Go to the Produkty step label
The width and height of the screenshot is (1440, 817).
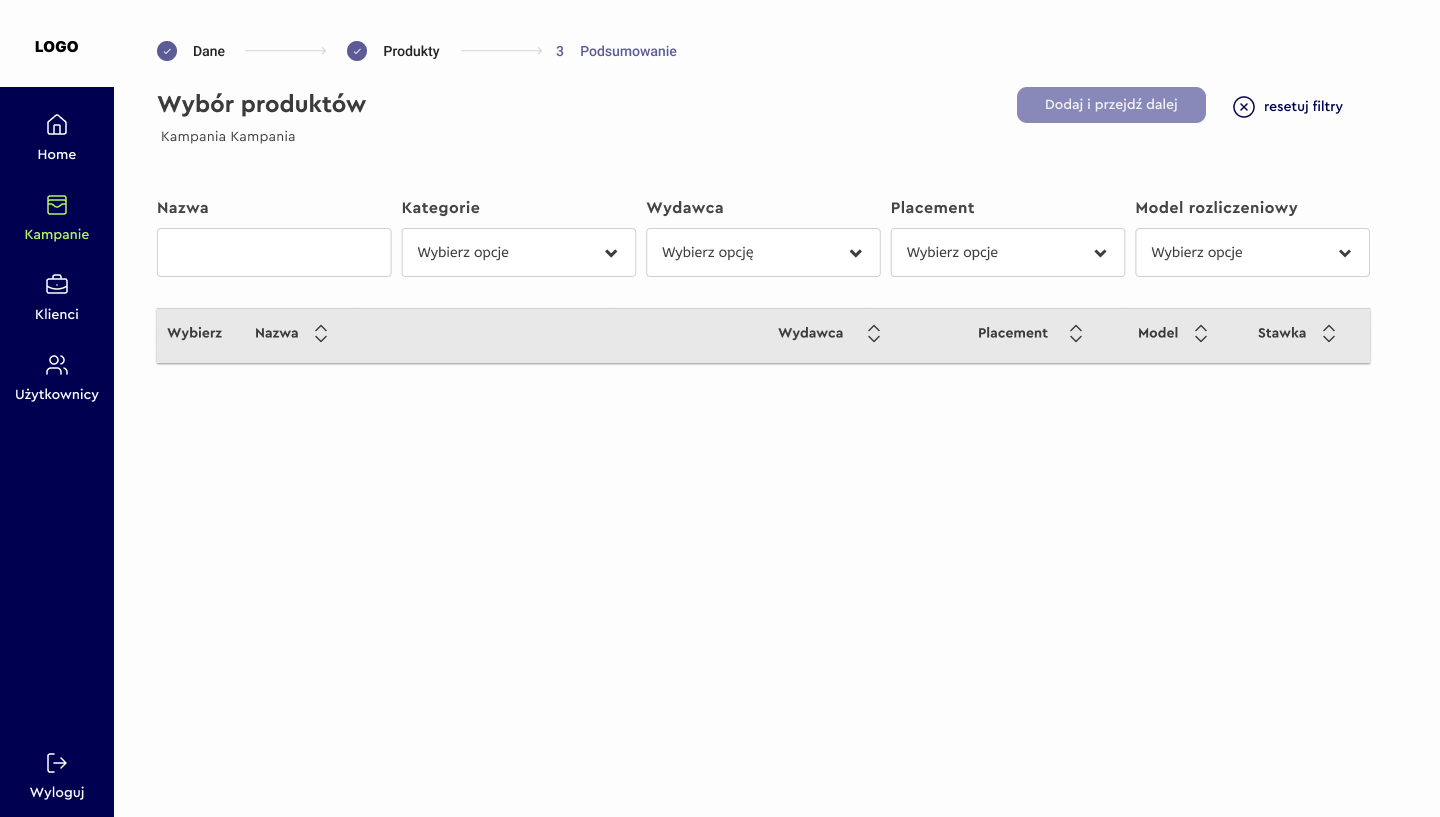[x=411, y=51]
